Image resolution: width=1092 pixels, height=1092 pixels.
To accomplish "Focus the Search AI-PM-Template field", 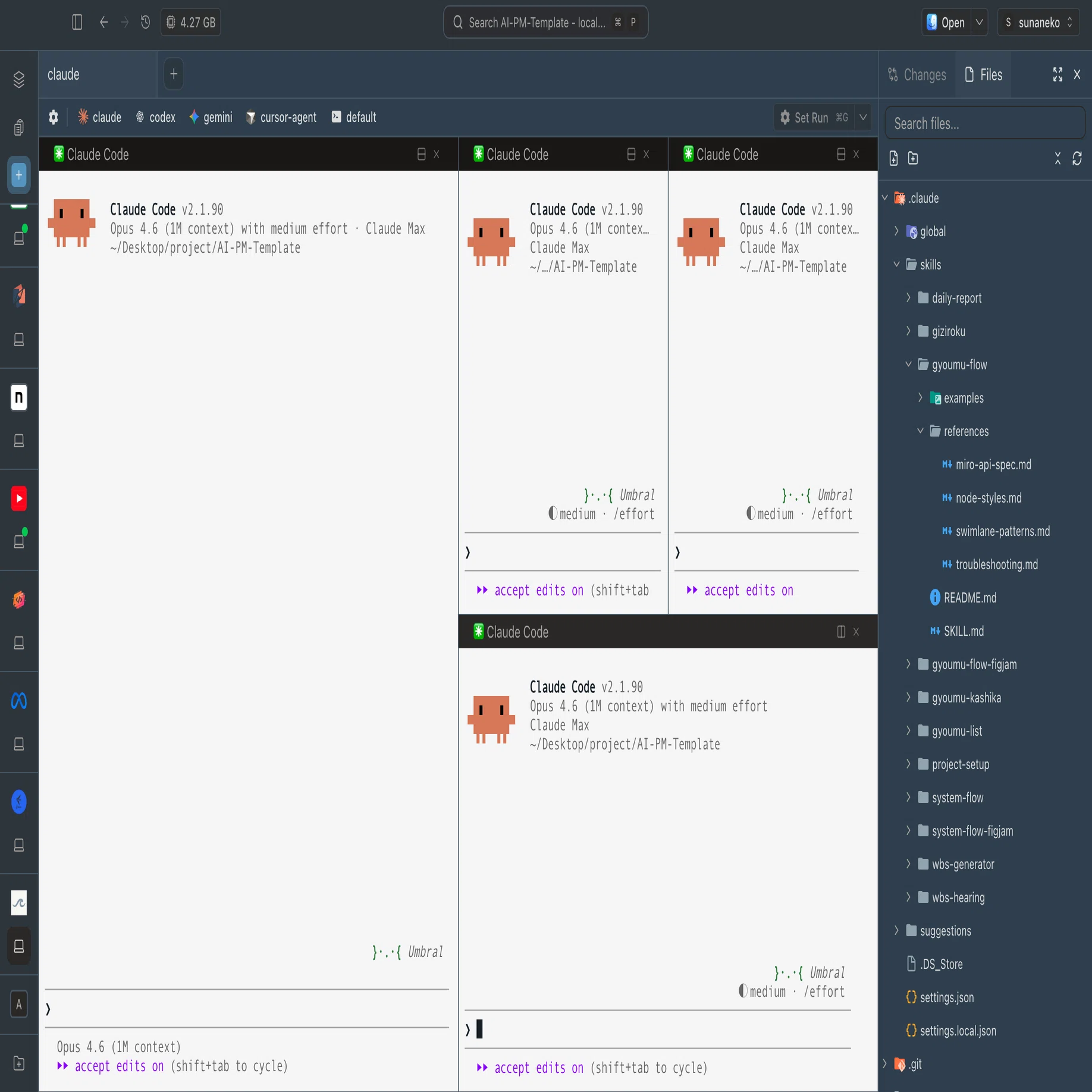I will (x=545, y=23).
